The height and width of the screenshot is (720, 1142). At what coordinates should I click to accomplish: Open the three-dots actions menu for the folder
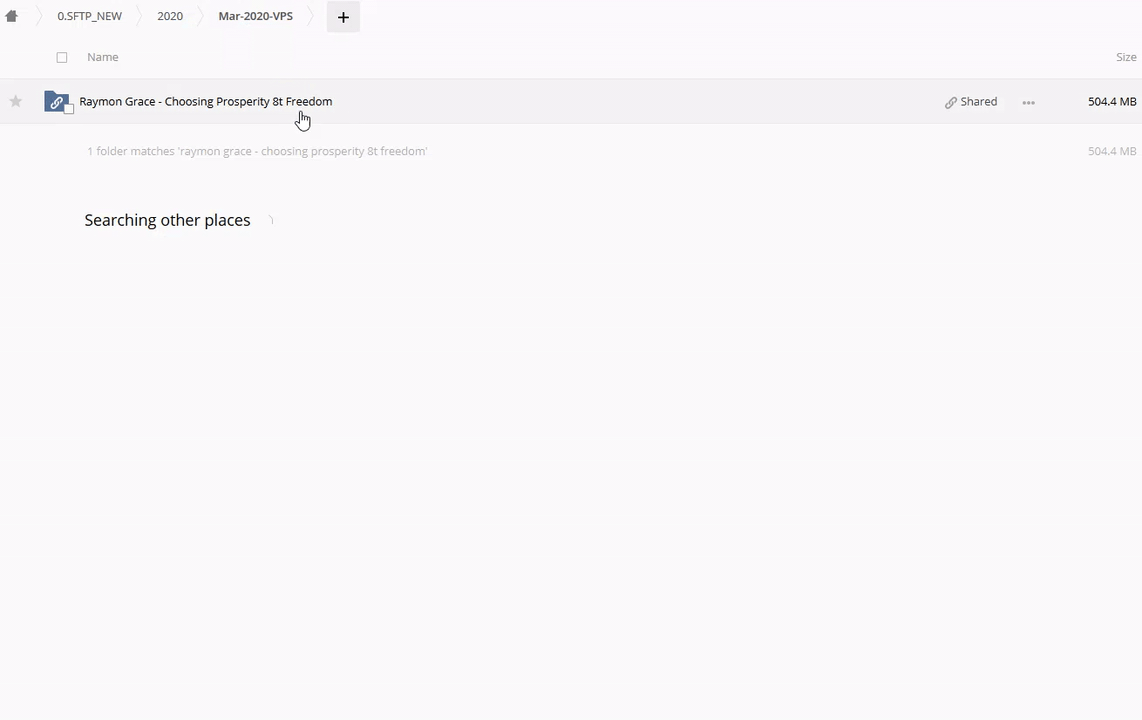tap(1028, 103)
